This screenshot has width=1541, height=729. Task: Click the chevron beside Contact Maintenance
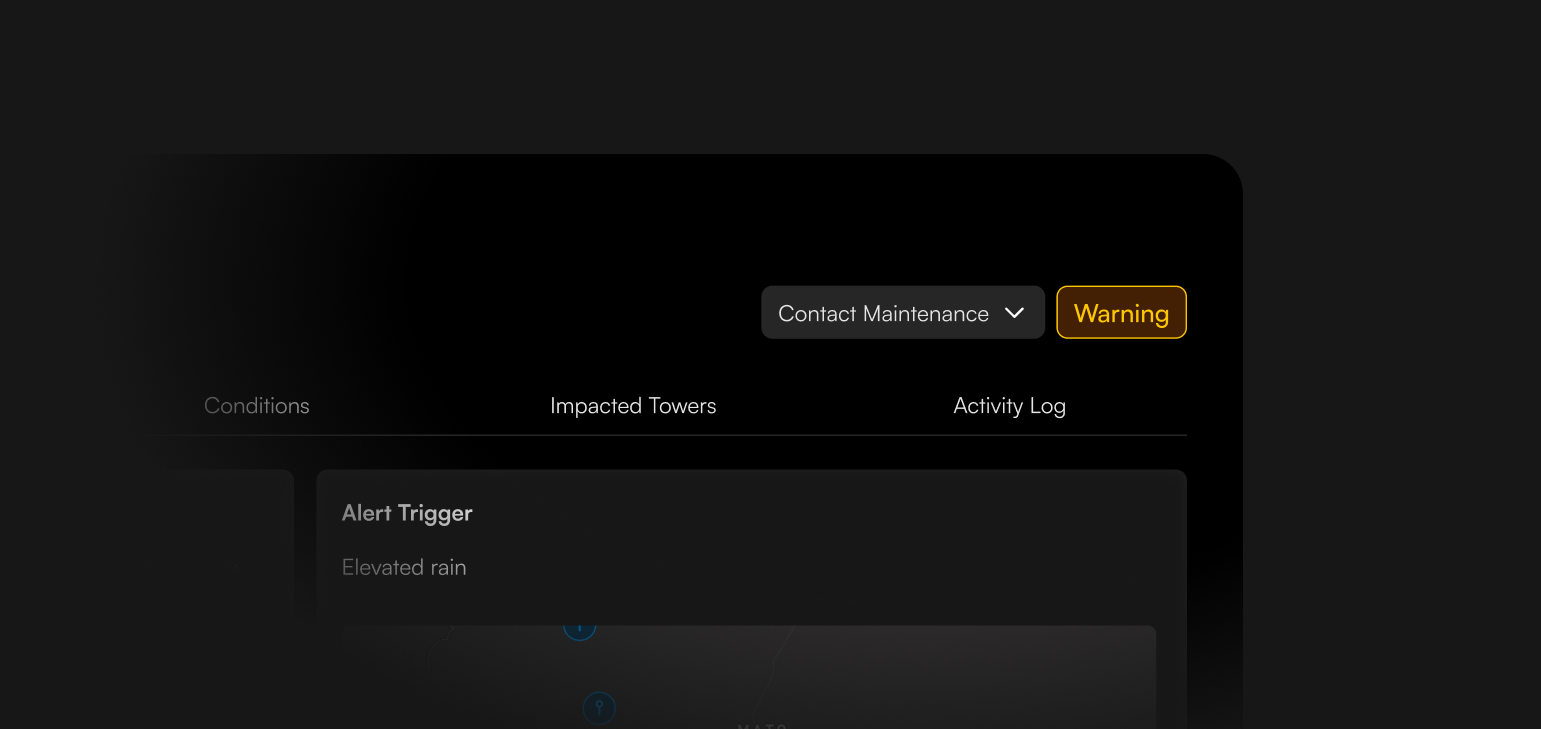[x=1014, y=313]
